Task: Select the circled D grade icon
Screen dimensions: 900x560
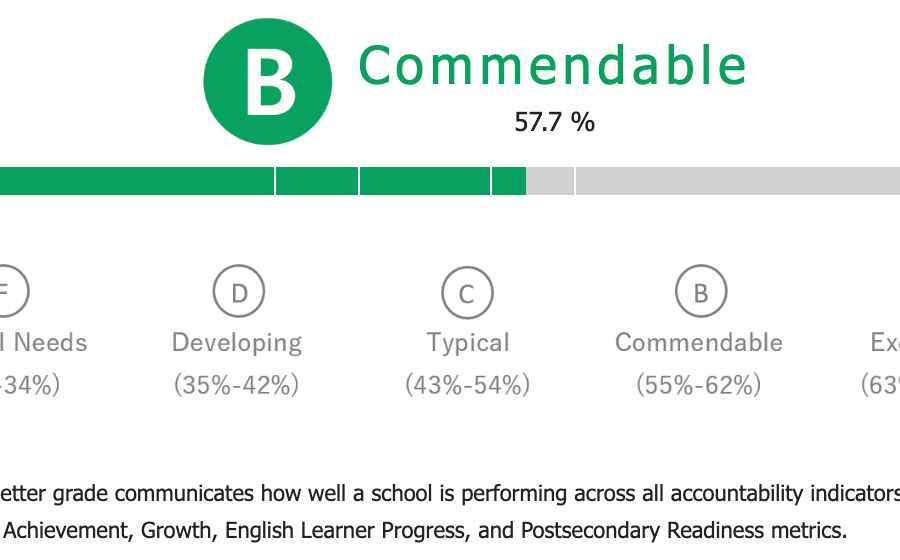Action: tap(239, 291)
